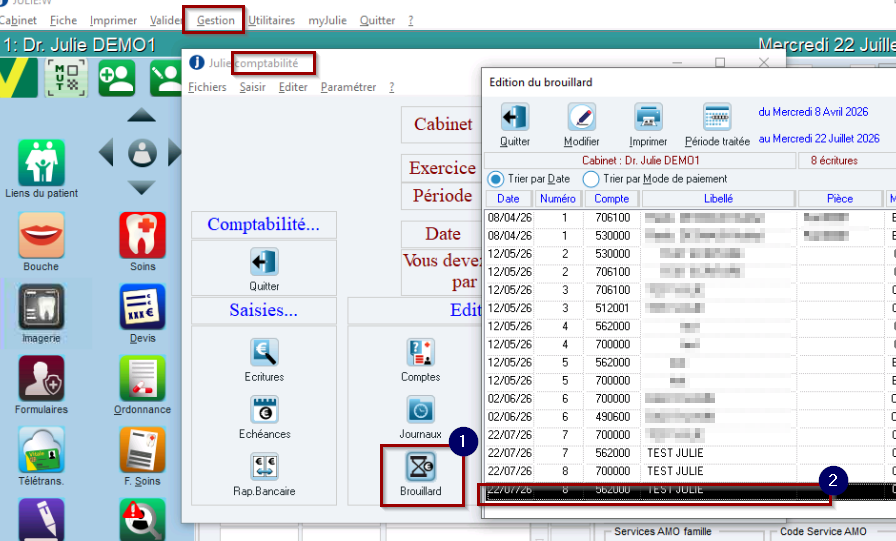The width and height of the screenshot is (896, 541).
Task: Open the Brouillard icon
Action: [421, 467]
